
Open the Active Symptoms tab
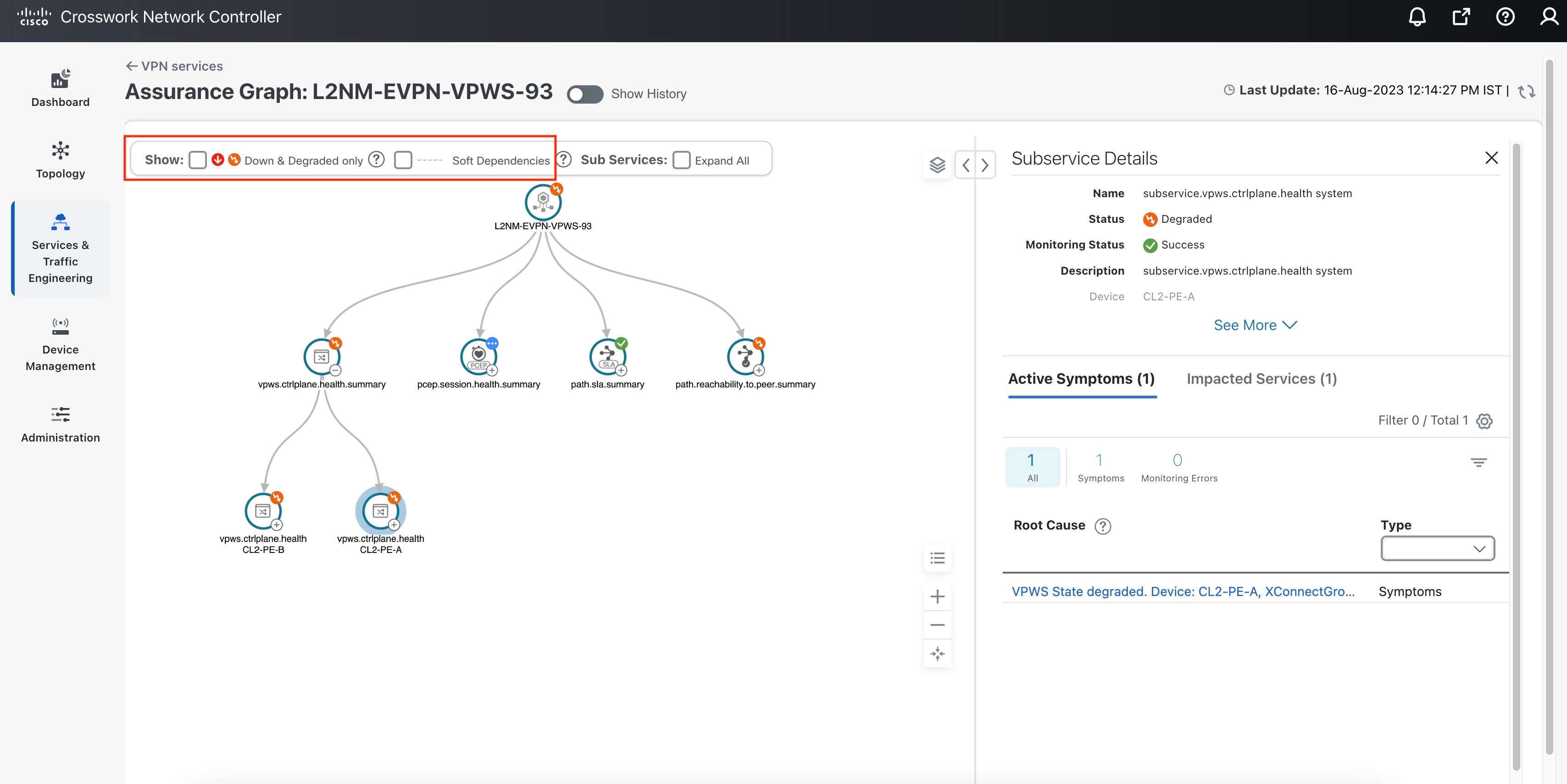(1082, 378)
